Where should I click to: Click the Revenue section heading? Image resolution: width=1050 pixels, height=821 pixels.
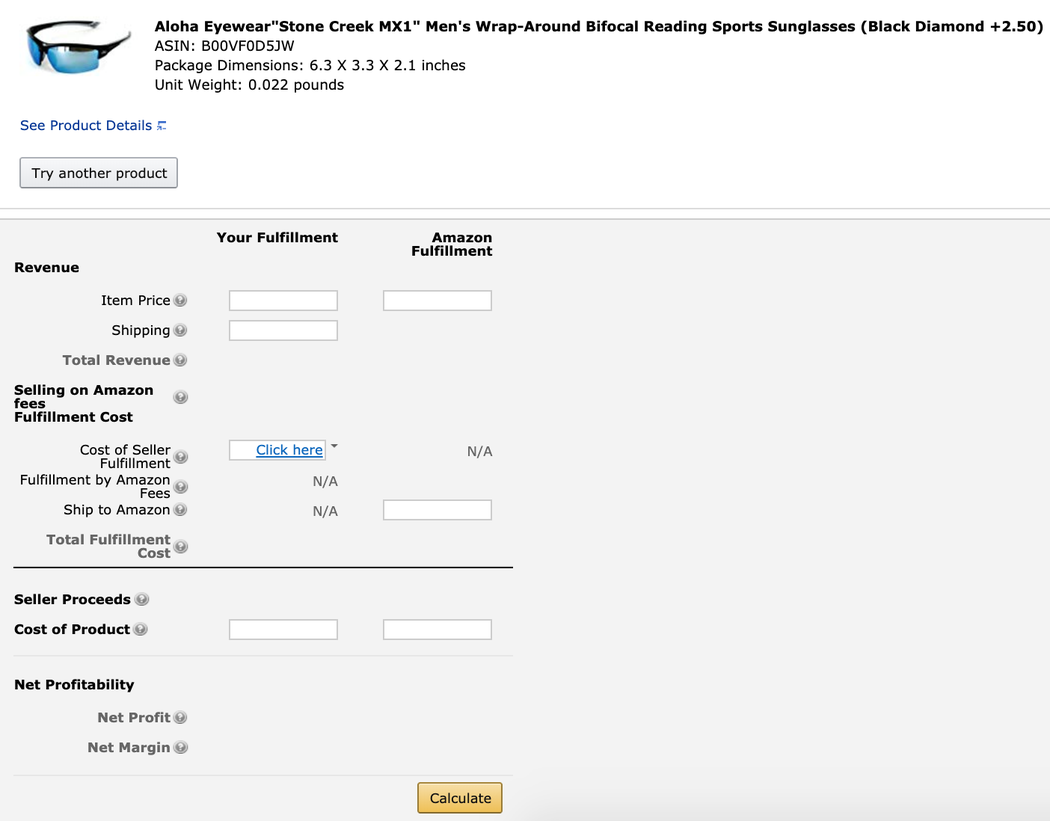coord(47,268)
